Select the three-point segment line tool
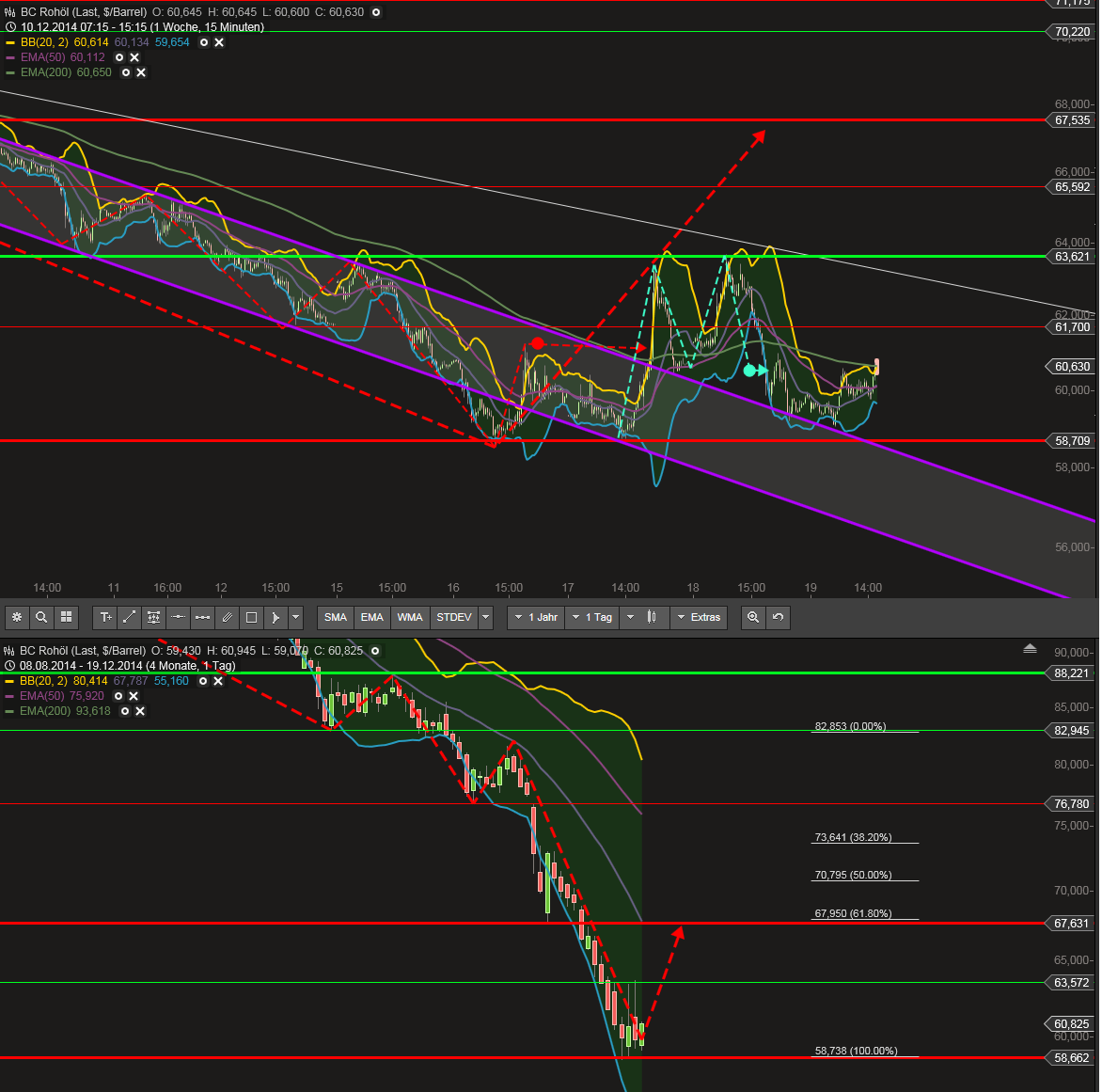 202,617
